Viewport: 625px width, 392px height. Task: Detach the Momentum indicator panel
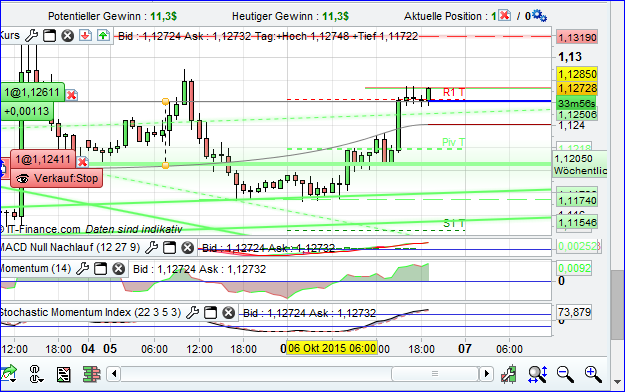click(100, 269)
